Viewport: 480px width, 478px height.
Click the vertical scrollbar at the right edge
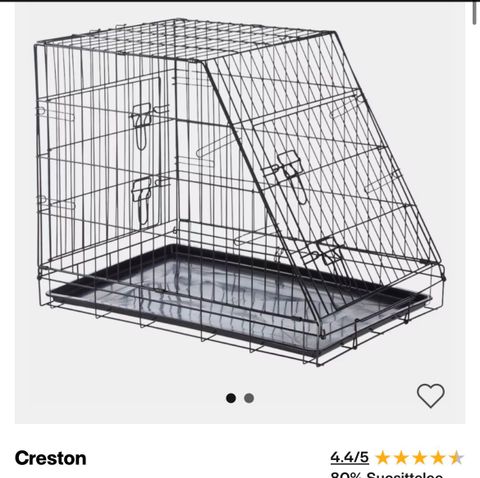pyautogui.click(x=475, y=13)
